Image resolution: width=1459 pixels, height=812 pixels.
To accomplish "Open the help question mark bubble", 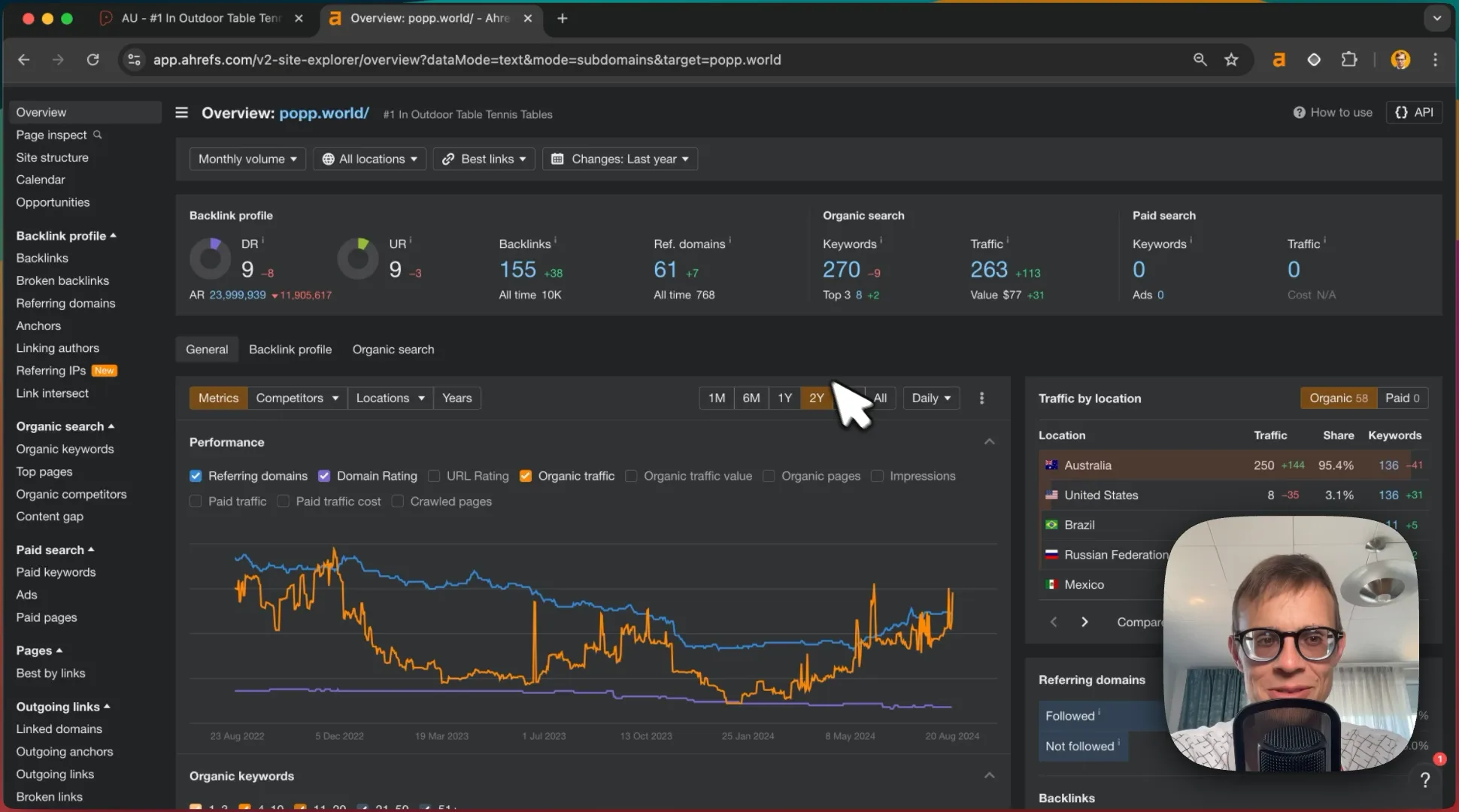I will click(1424, 780).
